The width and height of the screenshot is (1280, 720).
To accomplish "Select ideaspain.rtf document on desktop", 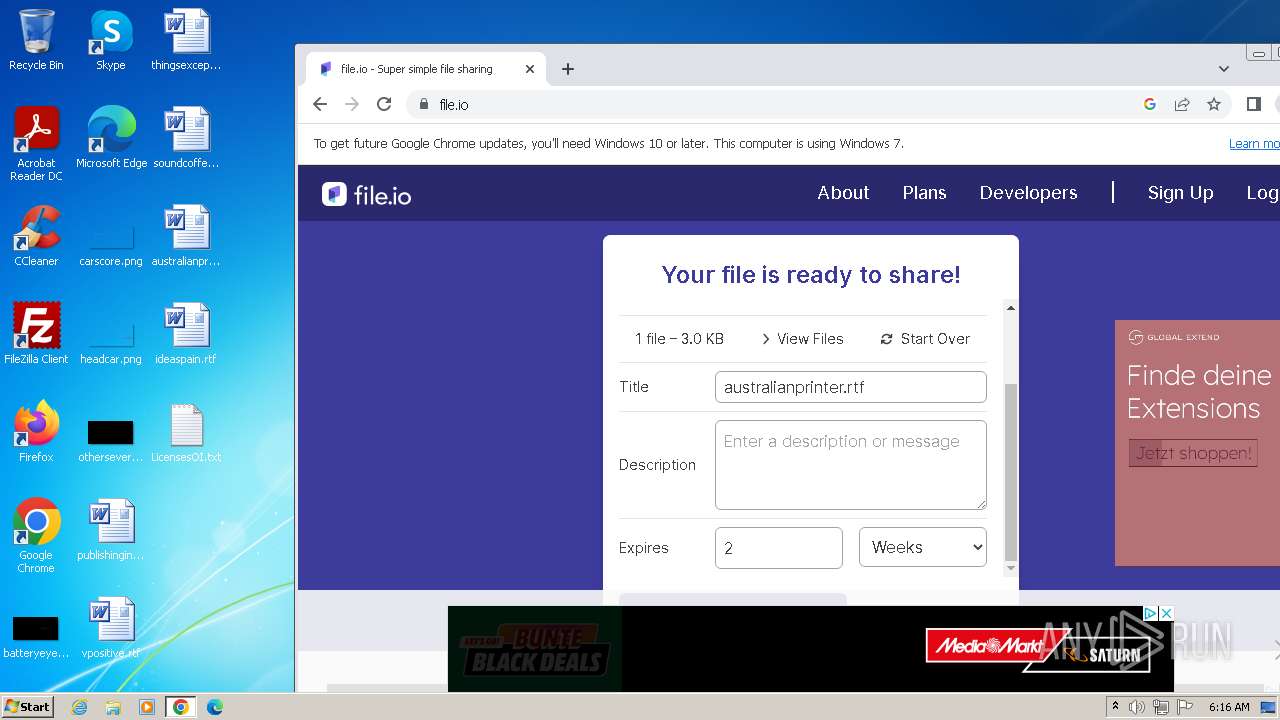I will tap(186, 333).
